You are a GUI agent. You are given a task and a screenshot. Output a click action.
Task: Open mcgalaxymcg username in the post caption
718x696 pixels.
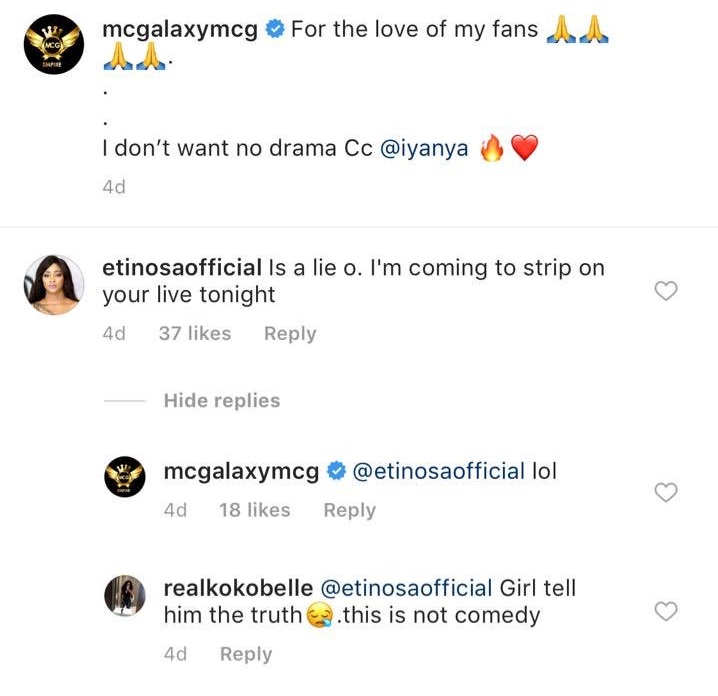point(181,30)
